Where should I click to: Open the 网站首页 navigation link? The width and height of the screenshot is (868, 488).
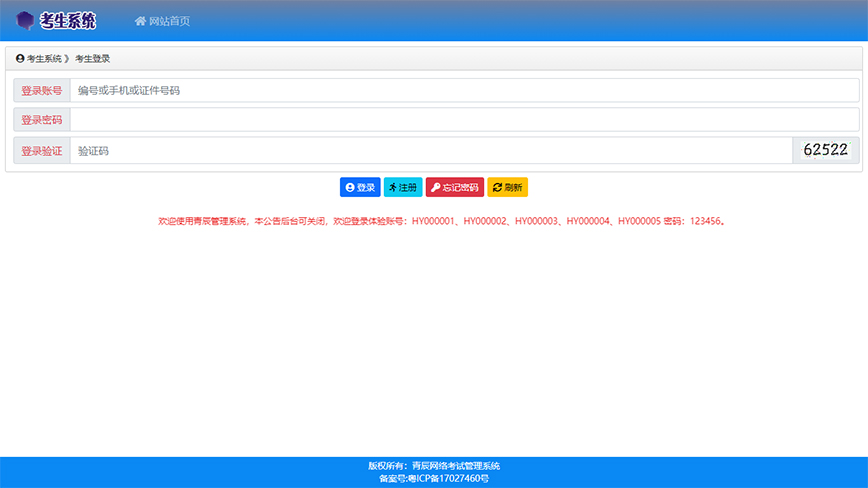pyautogui.click(x=169, y=21)
